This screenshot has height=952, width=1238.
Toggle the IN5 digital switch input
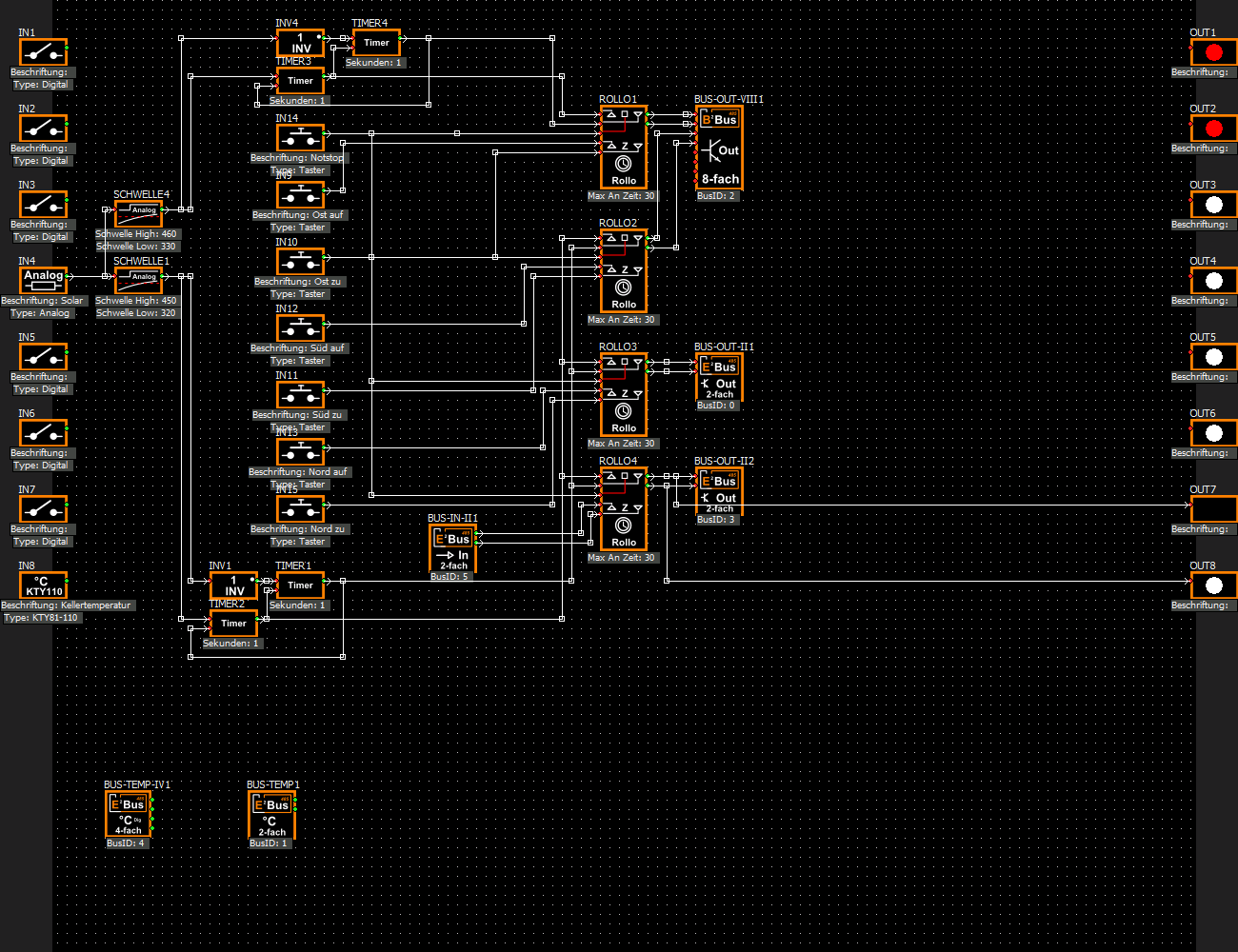[x=43, y=356]
